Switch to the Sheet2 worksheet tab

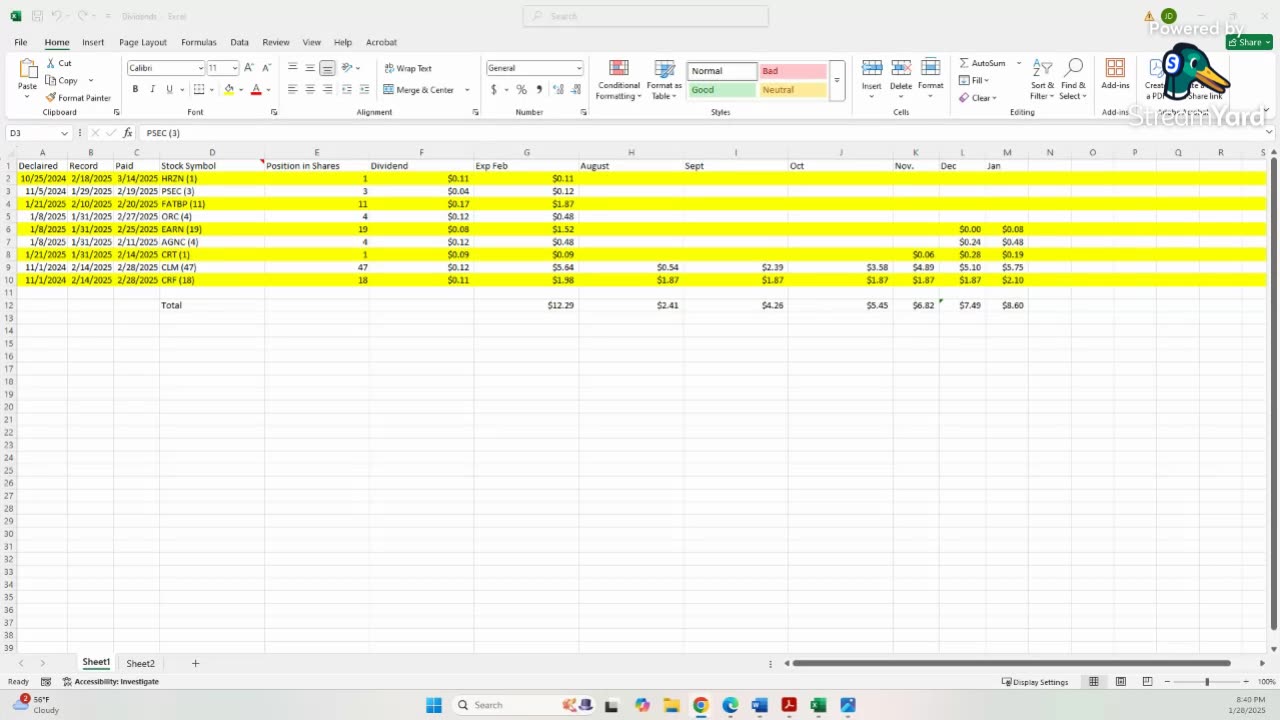click(x=140, y=663)
